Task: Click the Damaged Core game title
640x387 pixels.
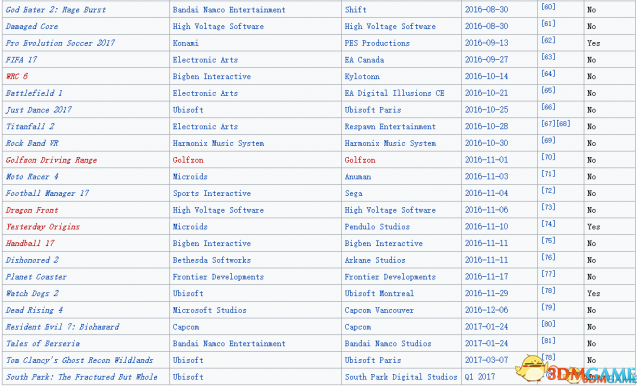Action: [x=32, y=27]
